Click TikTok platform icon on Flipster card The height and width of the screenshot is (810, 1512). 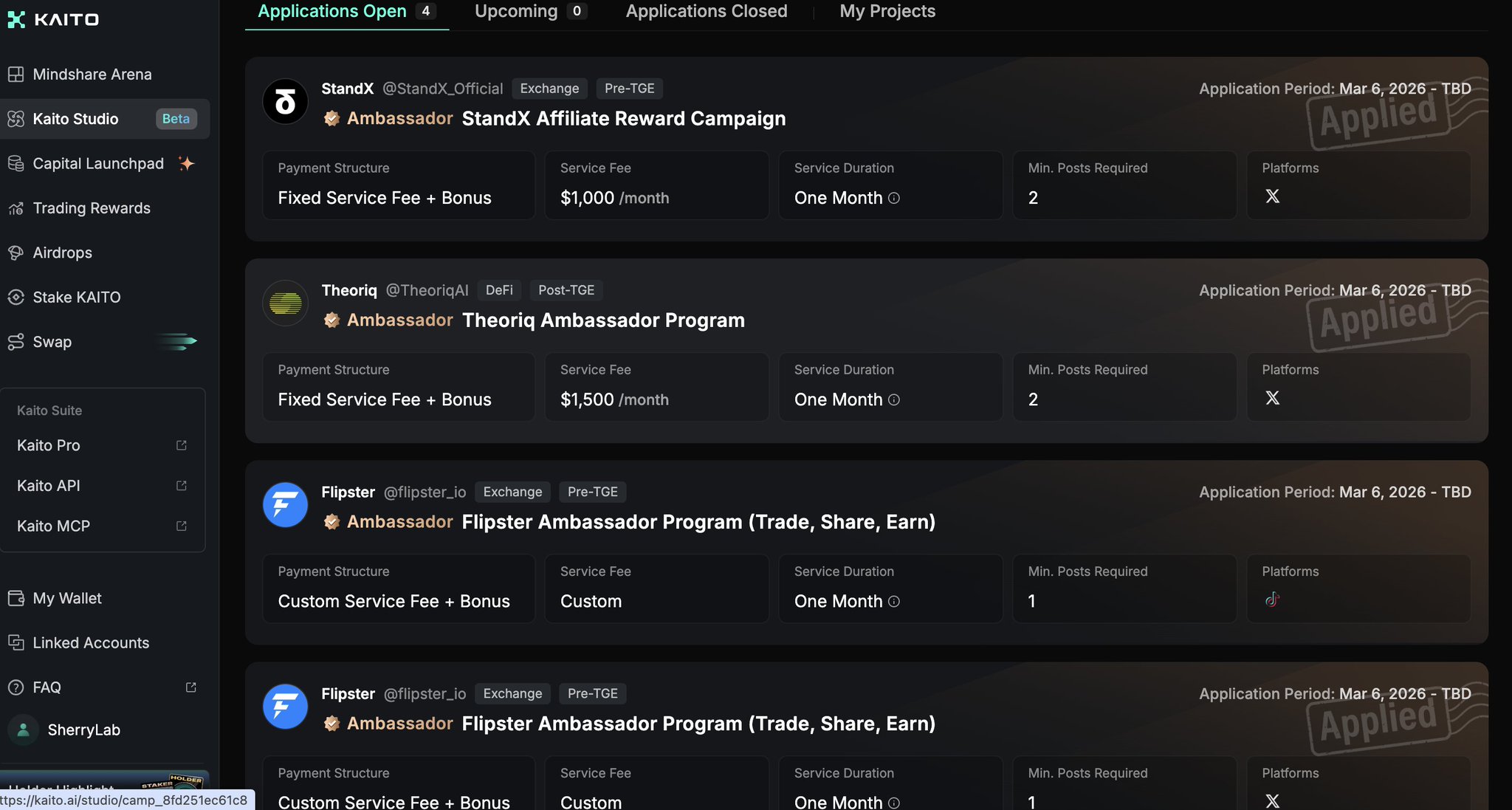1272,600
